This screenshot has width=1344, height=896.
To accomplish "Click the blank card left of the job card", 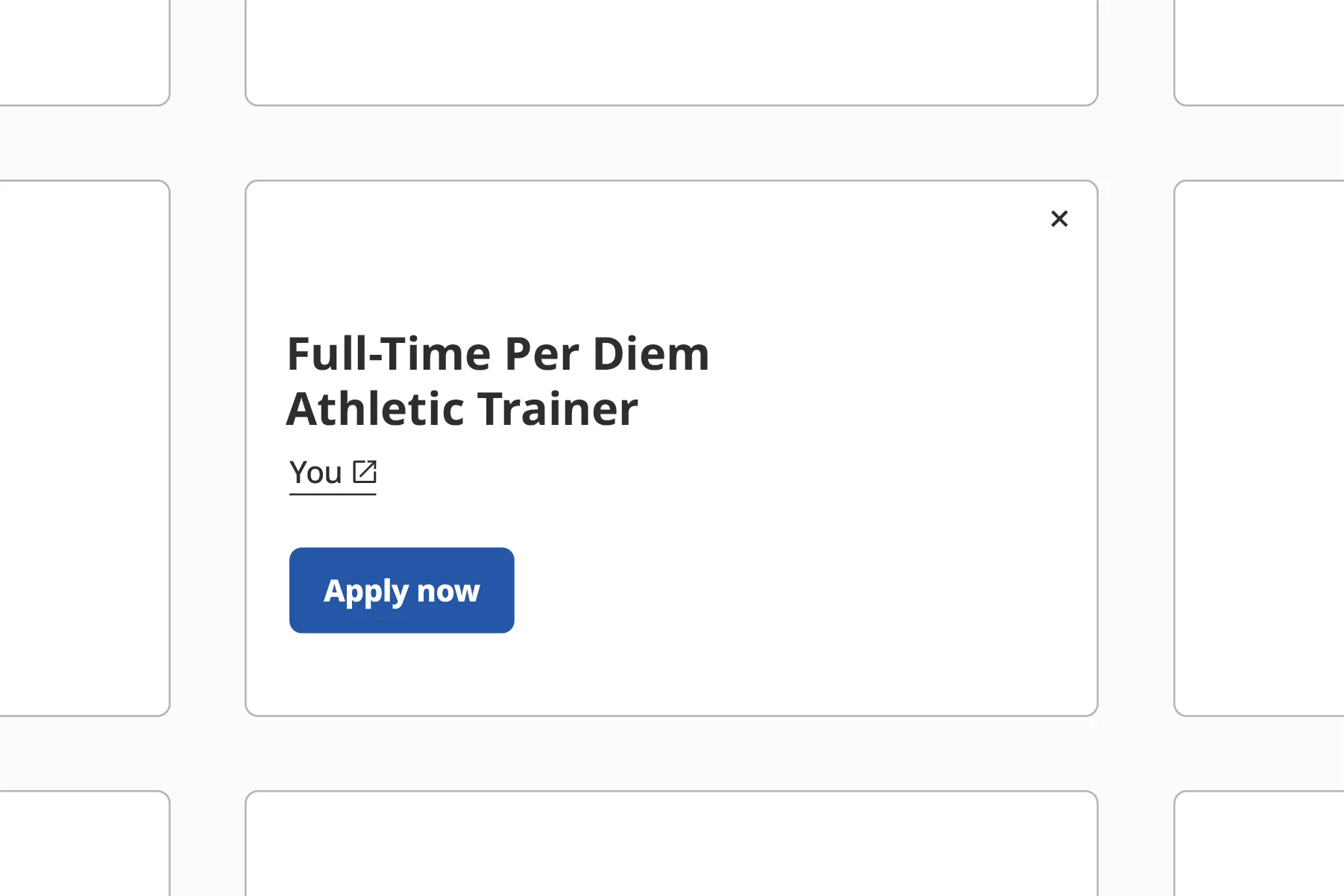I will [x=84, y=448].
